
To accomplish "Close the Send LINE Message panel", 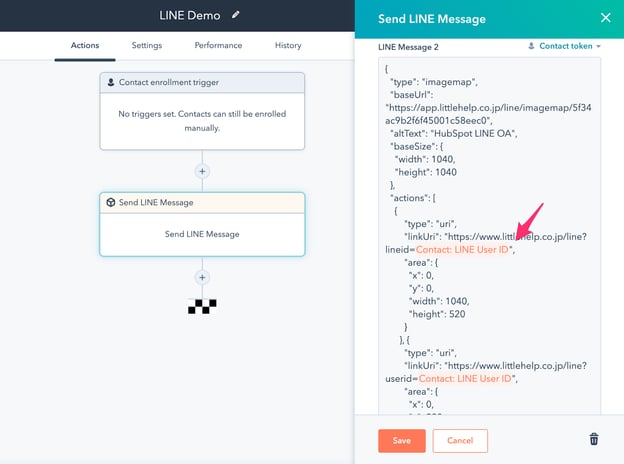I will [605, 17].
